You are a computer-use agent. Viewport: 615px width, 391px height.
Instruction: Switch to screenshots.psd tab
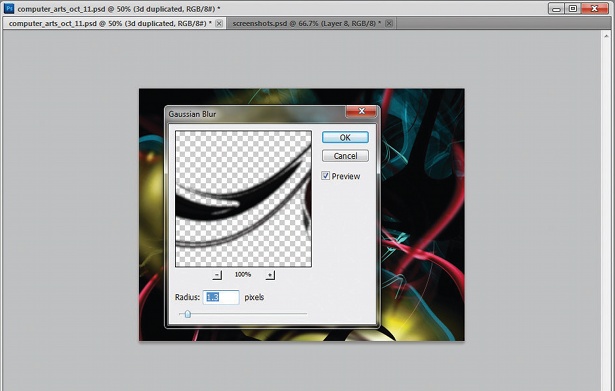[x=306, y=24]
